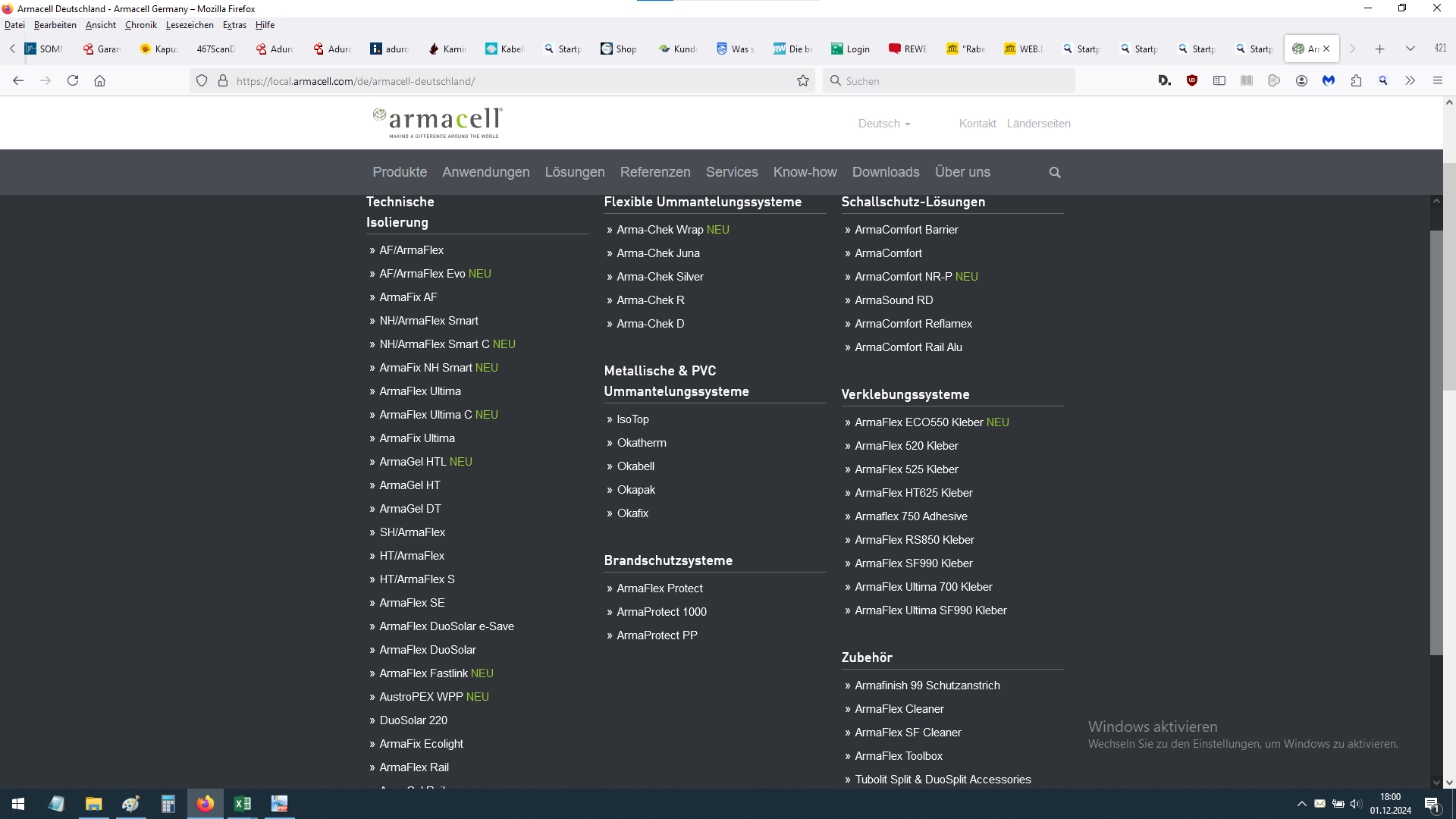
Task: Open the Deutsch language dropdown
Action: pyautogui.click(x=884, y=124)
